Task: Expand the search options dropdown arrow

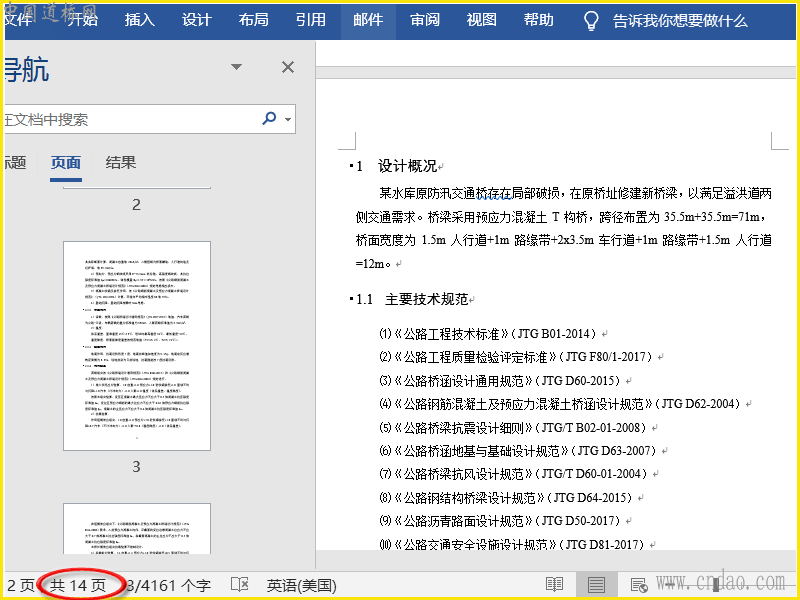Action: 288,119
